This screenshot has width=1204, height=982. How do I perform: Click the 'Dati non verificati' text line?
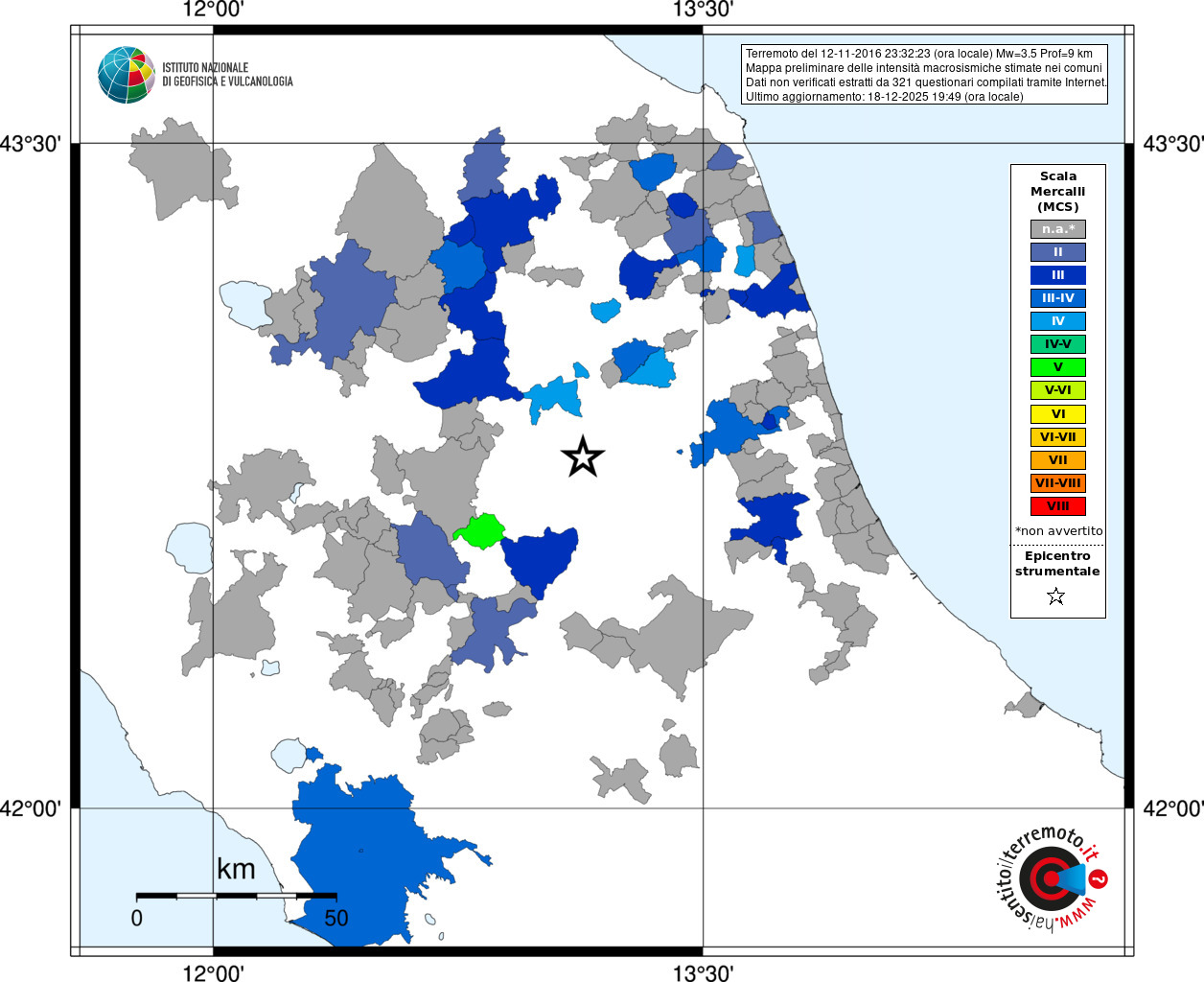pos(926,82)
